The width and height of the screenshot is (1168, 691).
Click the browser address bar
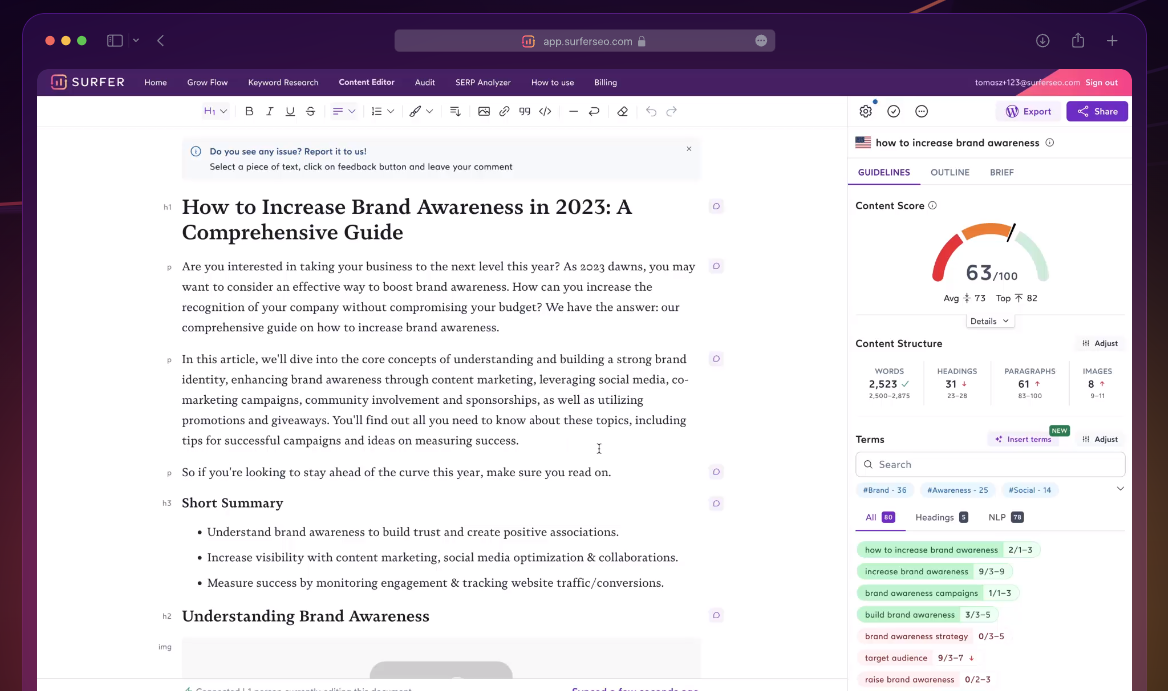coord(584,41)
